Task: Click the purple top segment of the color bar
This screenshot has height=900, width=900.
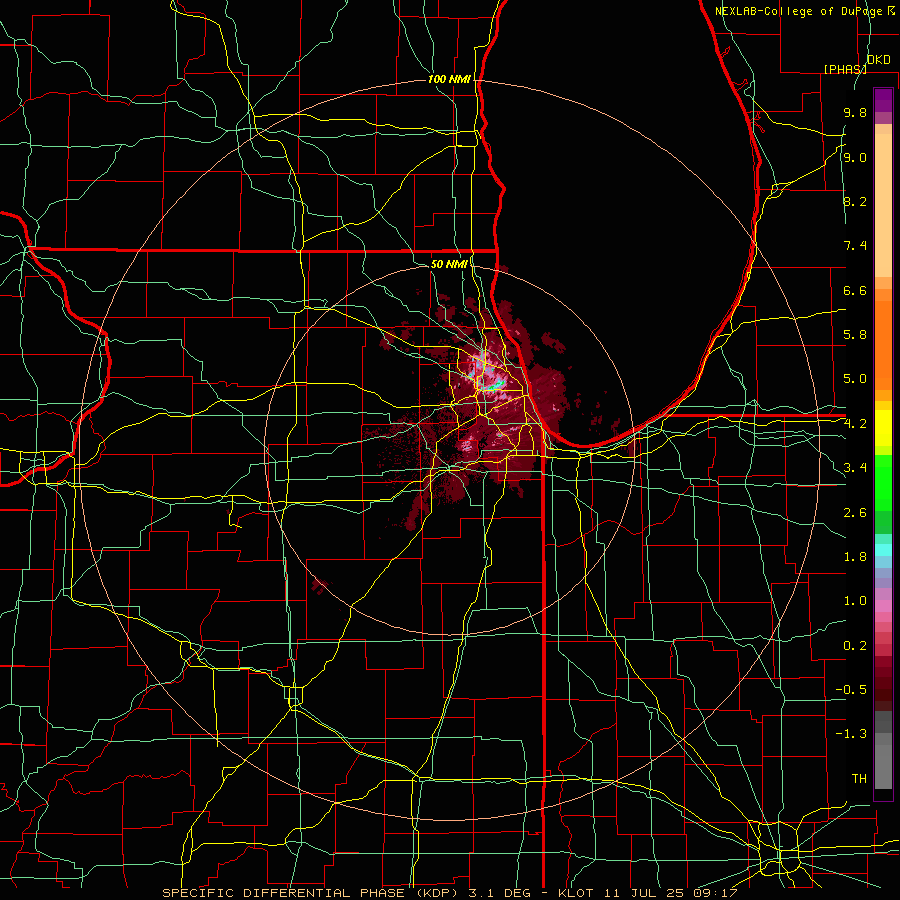Action: click(883, 100)
